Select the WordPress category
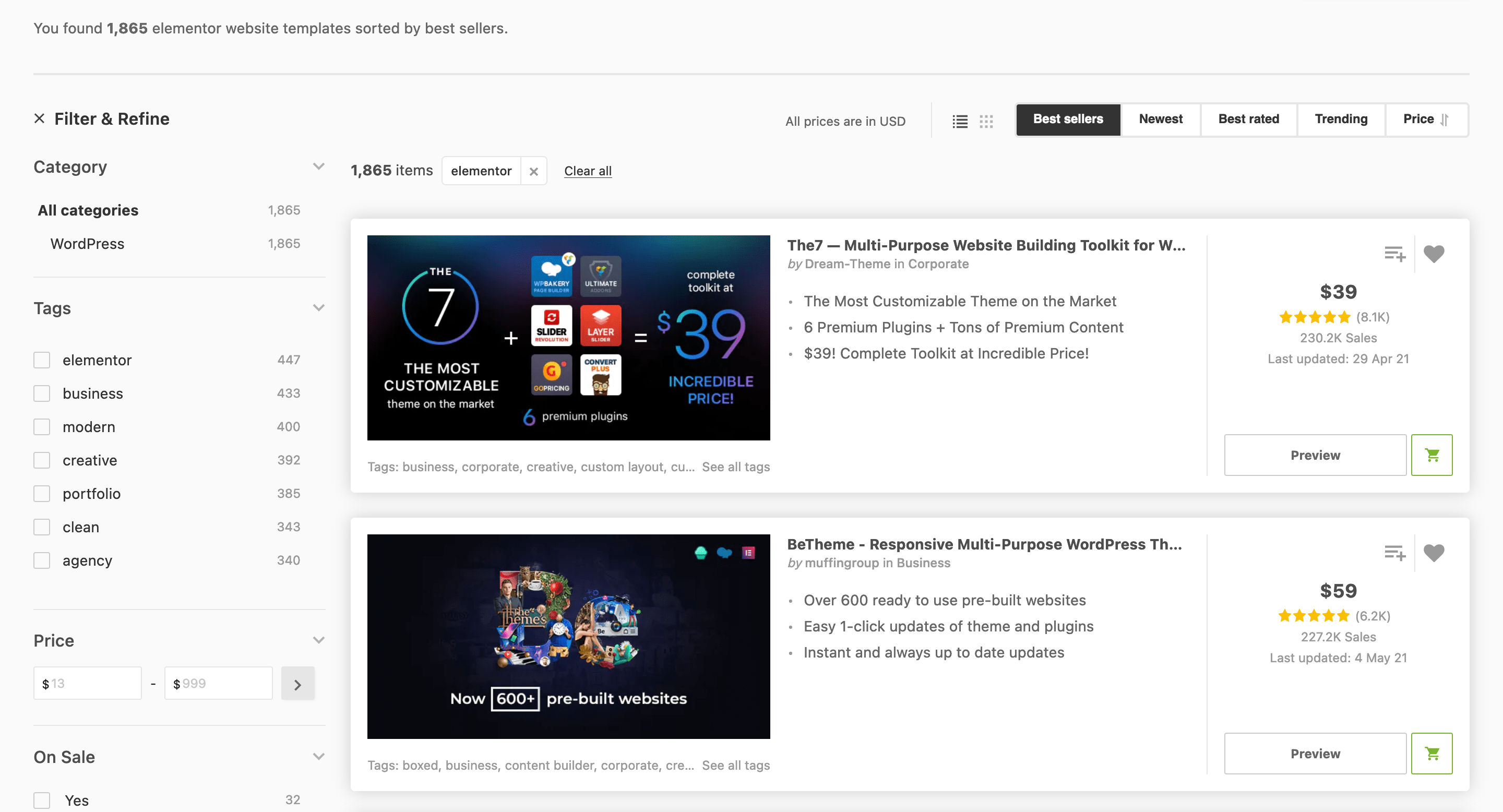 tap(88, 244)
